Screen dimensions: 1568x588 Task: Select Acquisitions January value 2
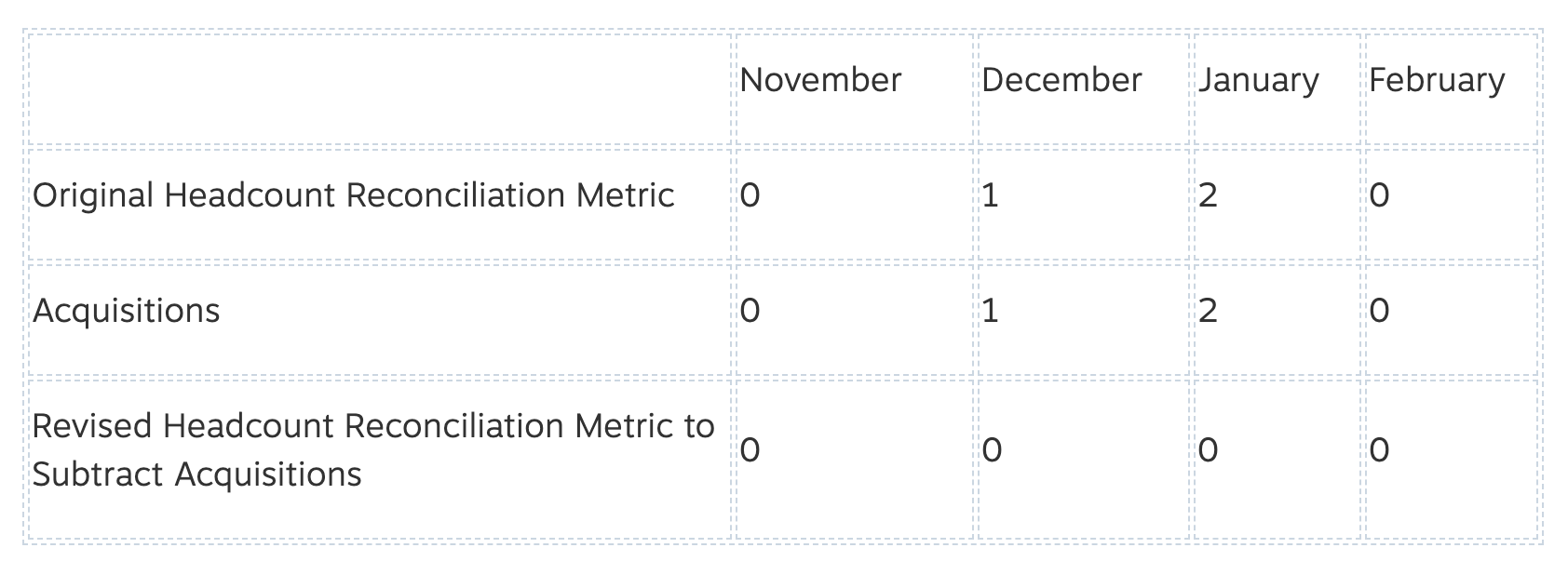[1277, 321]
